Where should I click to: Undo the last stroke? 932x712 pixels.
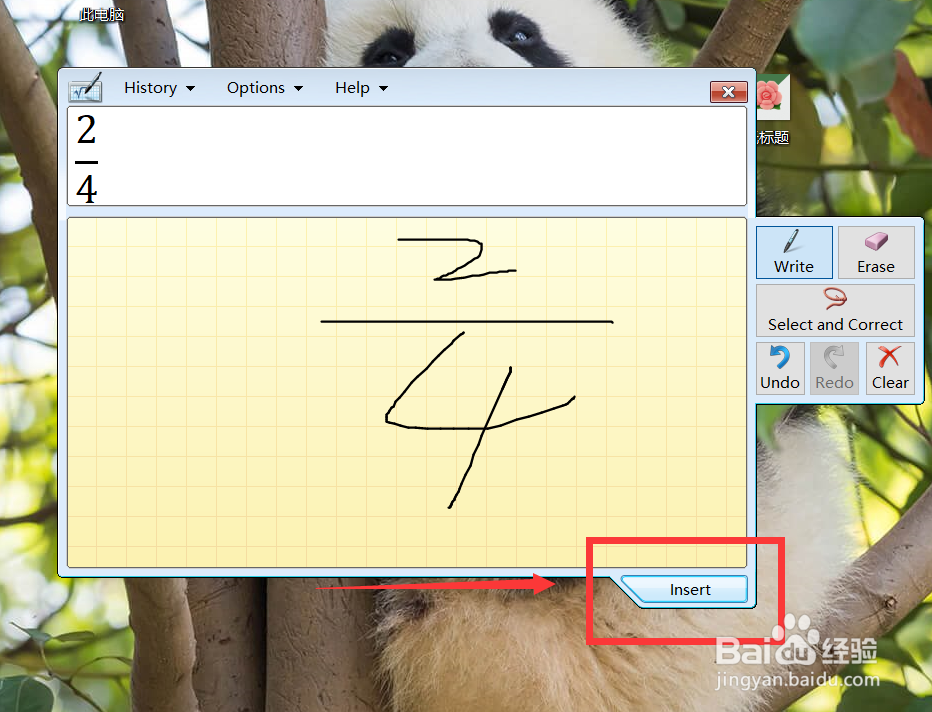[780, 368]
